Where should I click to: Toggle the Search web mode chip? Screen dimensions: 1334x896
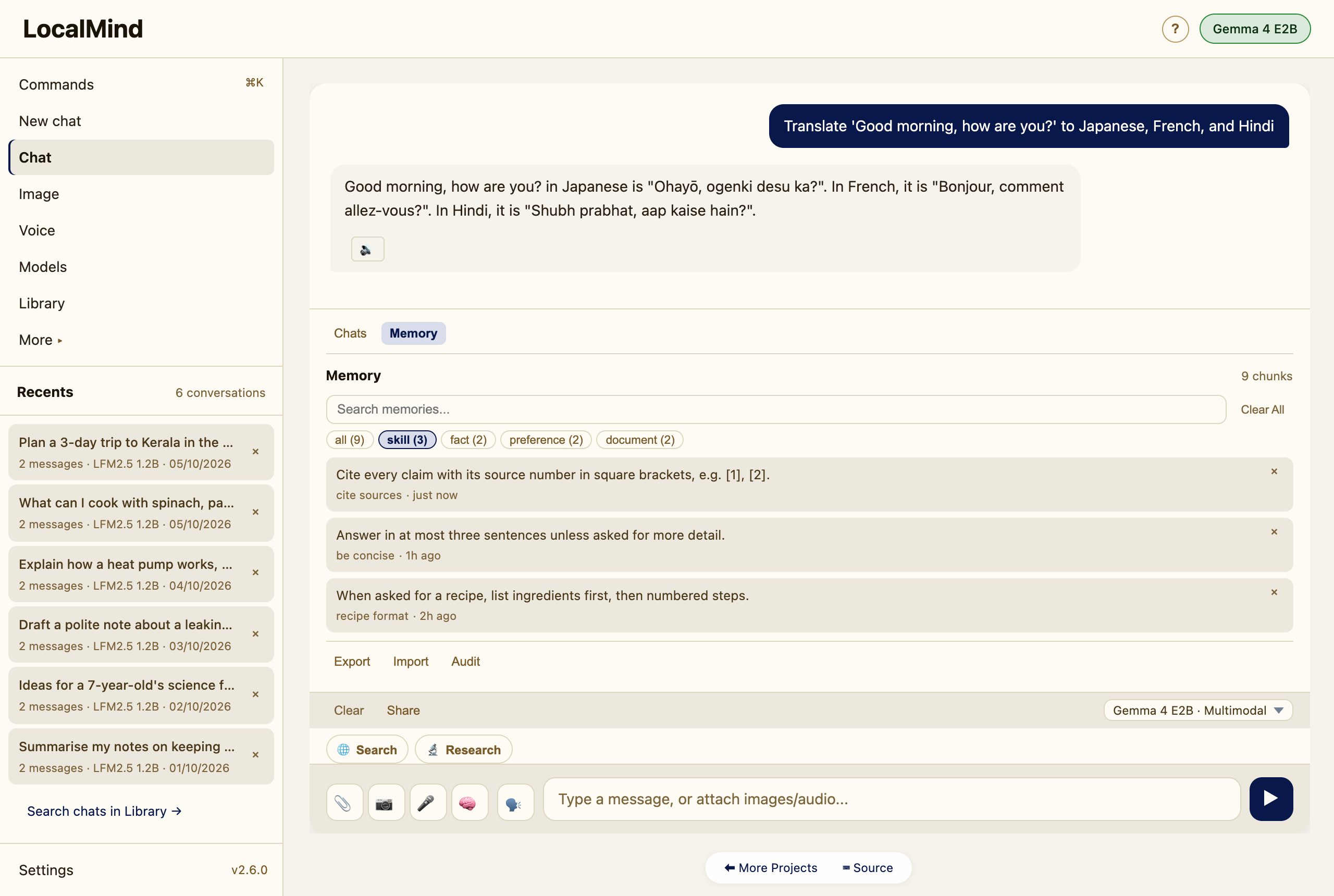point(367,749)
